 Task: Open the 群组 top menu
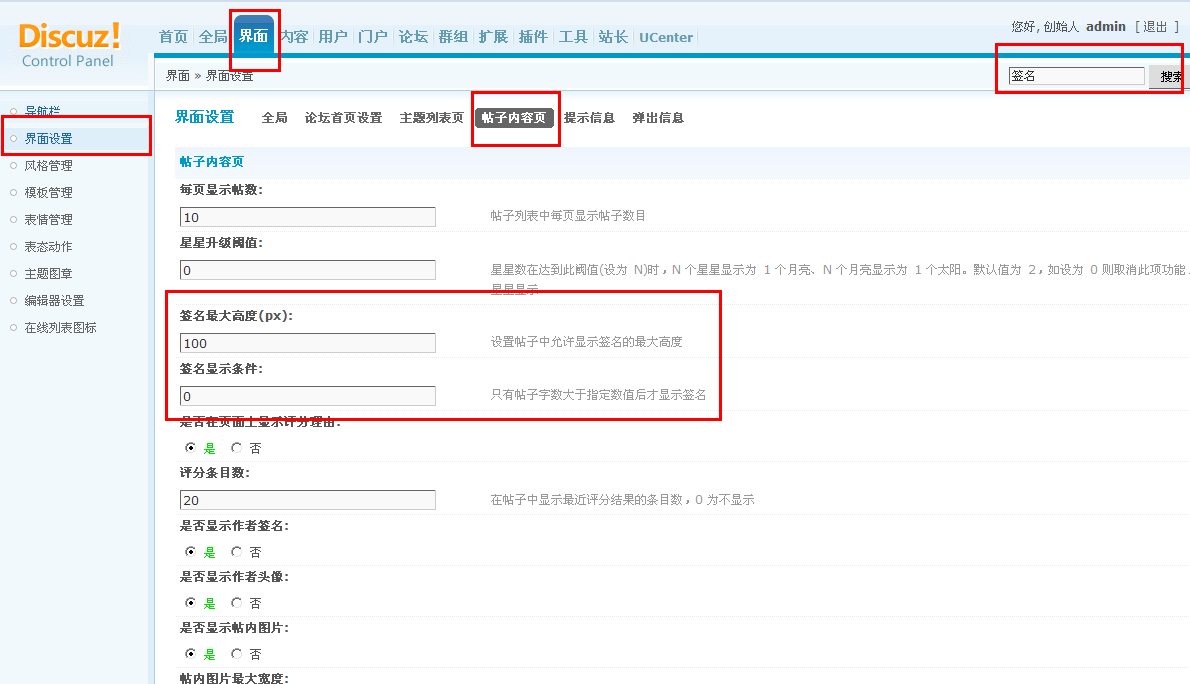pos(453,36)
